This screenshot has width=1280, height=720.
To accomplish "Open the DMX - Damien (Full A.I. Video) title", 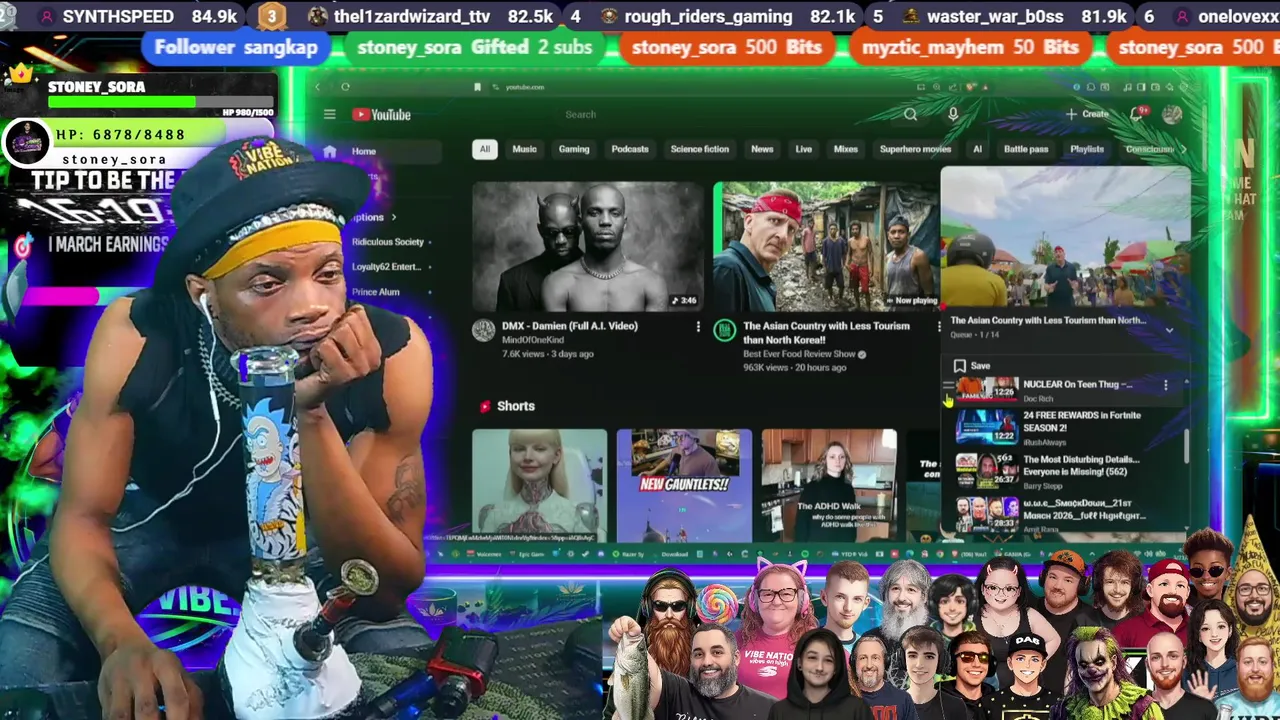I will tap(570, 326).
